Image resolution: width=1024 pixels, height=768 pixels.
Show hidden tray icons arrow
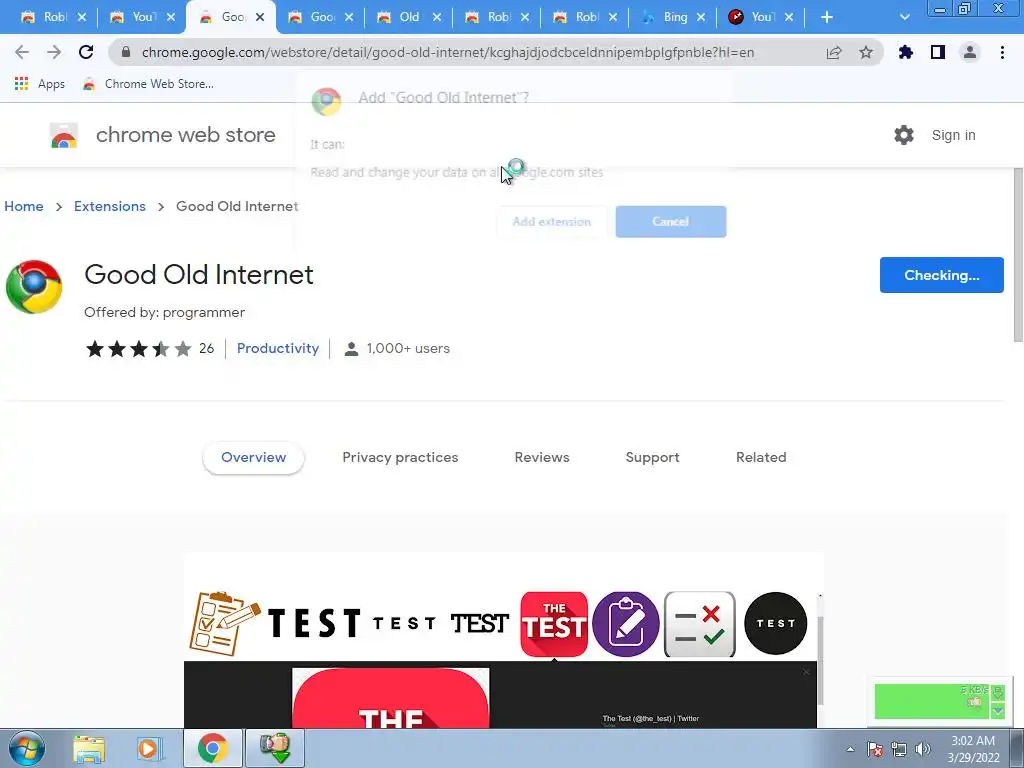pos(850,749)
